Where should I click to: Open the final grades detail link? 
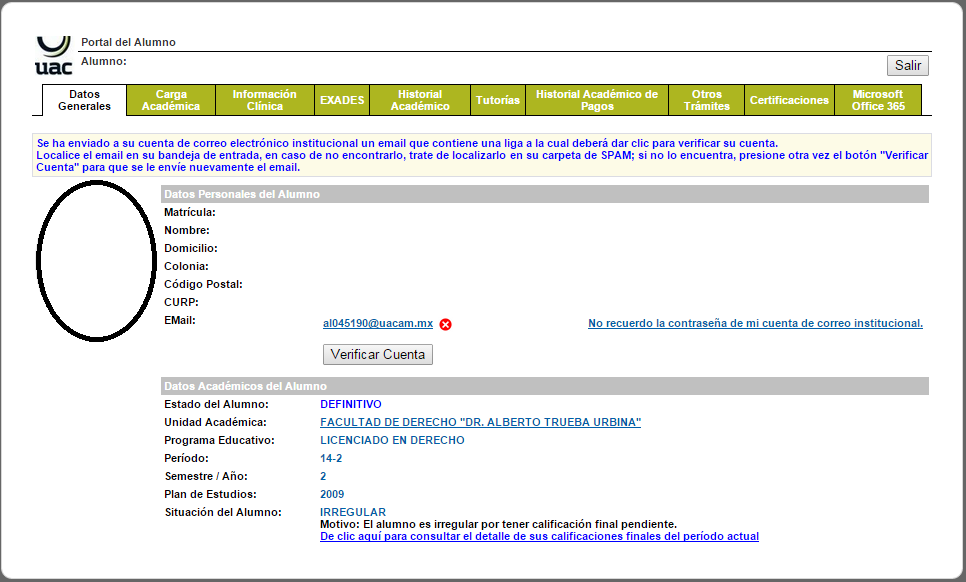click(539, 536)
